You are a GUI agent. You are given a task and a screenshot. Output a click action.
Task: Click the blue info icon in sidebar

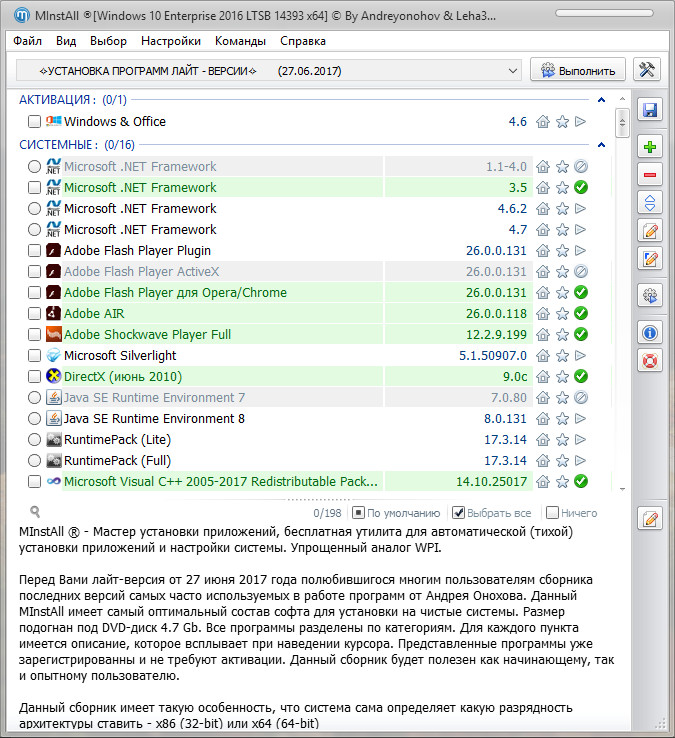click(x=650, y=332)
